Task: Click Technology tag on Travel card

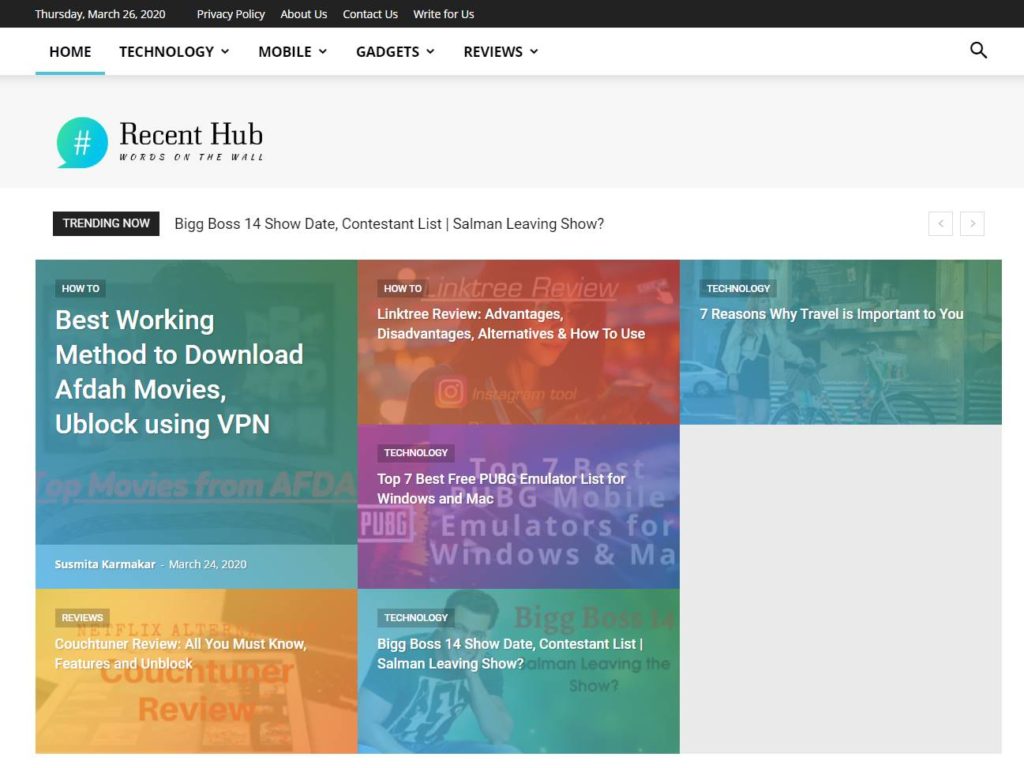Action: 738,288
